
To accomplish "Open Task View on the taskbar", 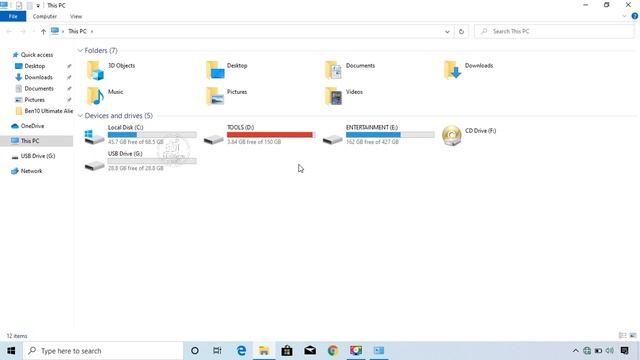I will [217, 351].
